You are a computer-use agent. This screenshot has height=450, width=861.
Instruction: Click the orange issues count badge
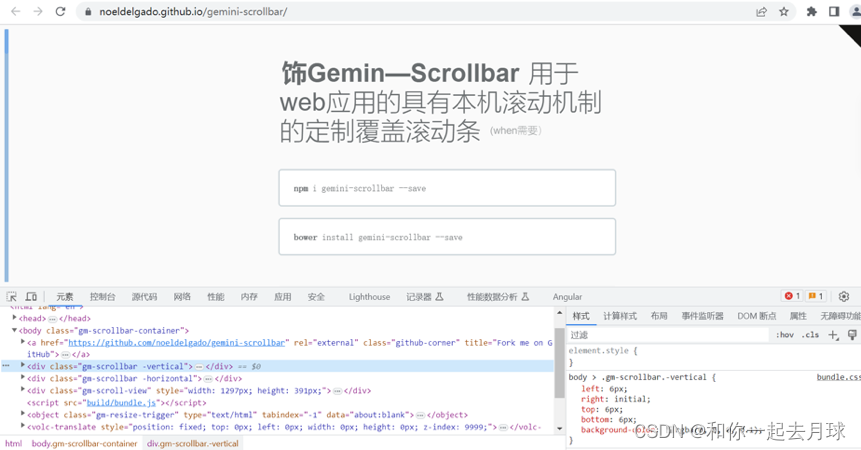815,296
